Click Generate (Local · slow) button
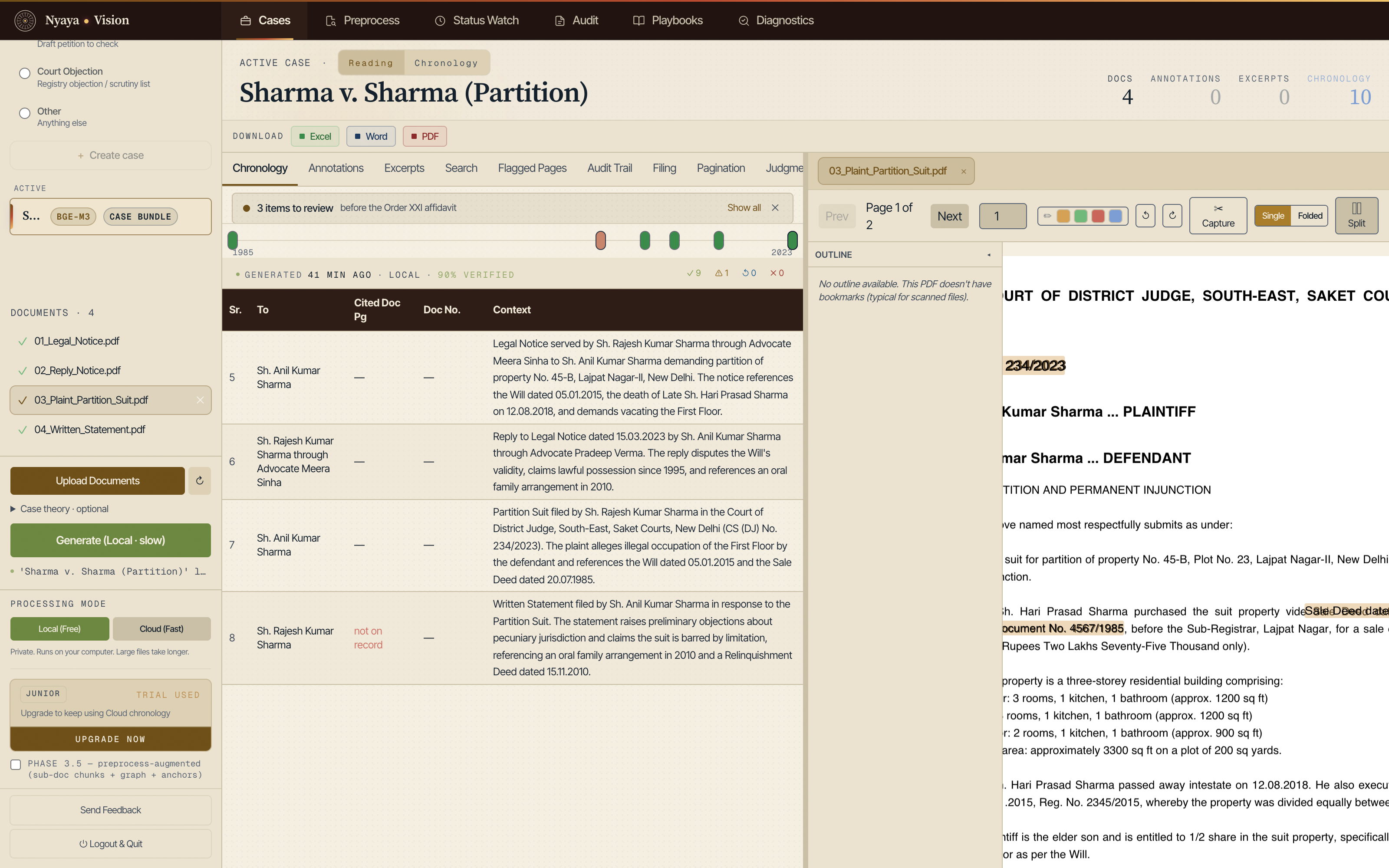The height and width of the screenshot is (868, 1389). [111, 540]
